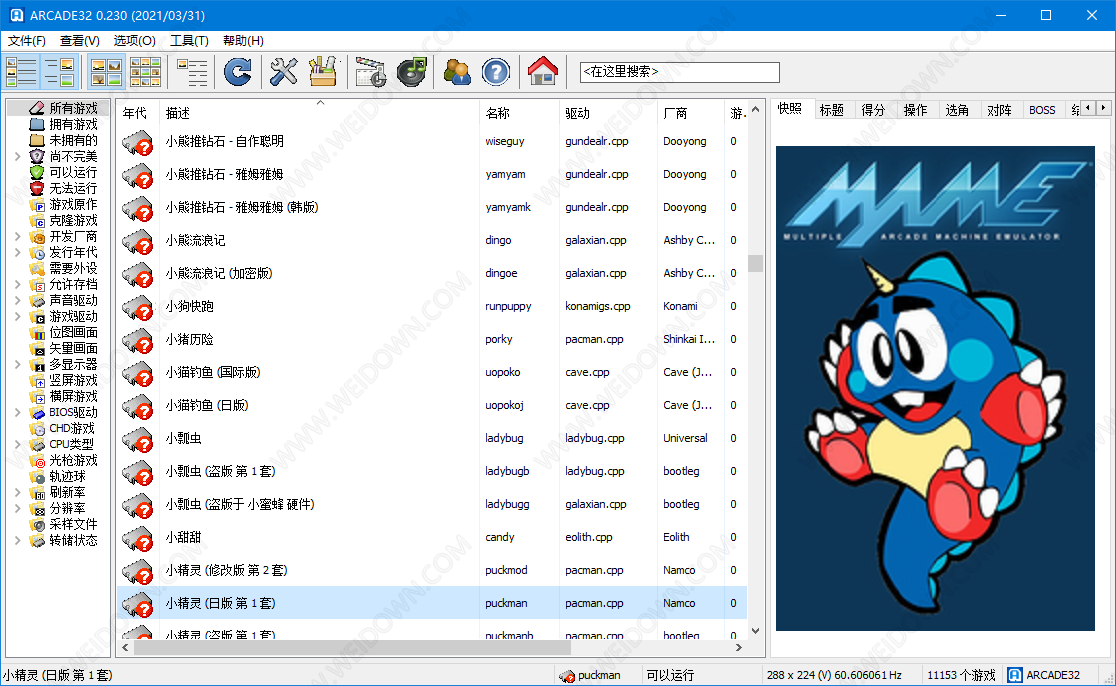Expand the 允许存档 tree node

pyautogui.click(x=18, y=284)
